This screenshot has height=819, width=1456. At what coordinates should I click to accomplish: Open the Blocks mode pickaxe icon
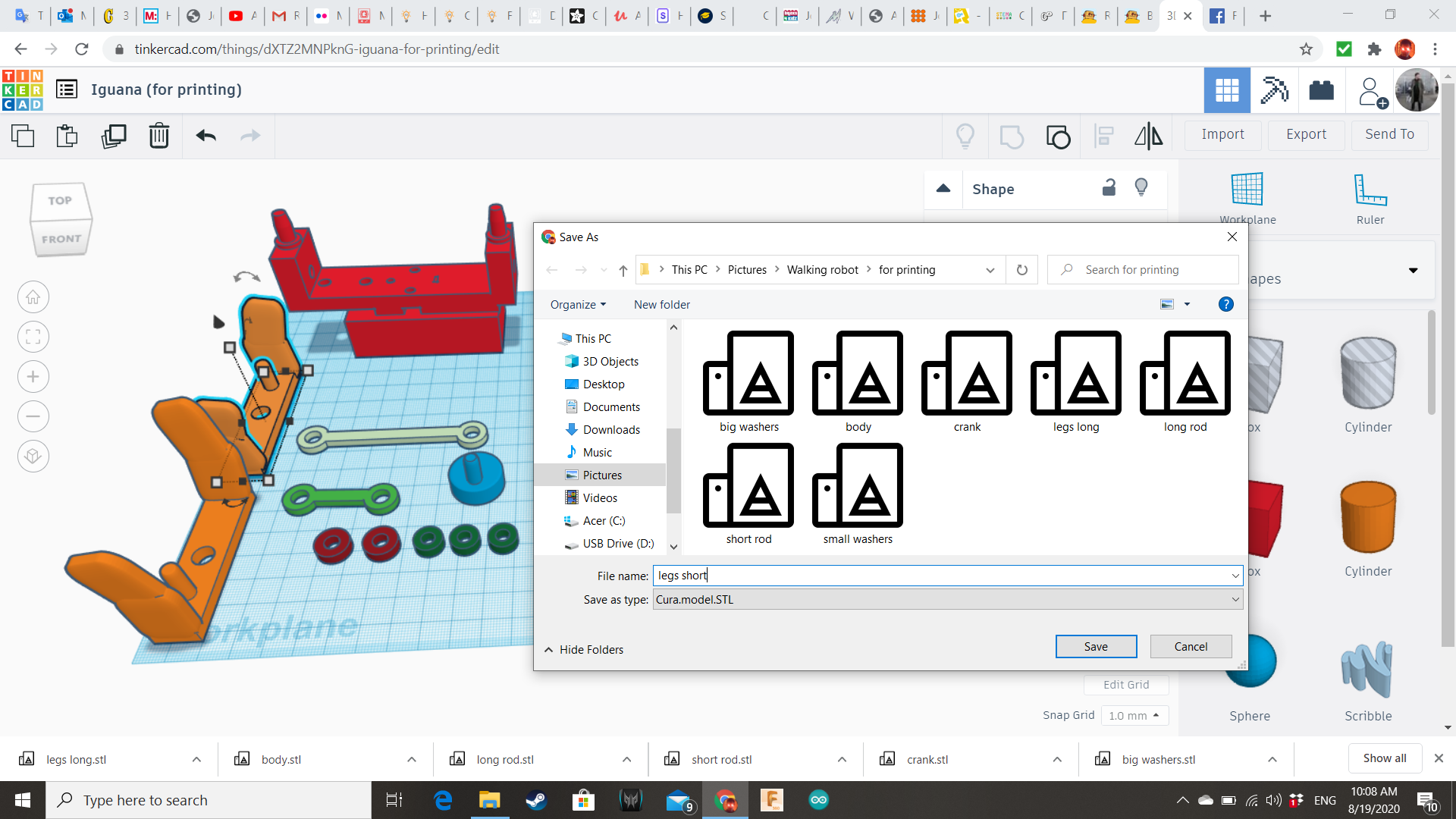[x=1274, y=90]
